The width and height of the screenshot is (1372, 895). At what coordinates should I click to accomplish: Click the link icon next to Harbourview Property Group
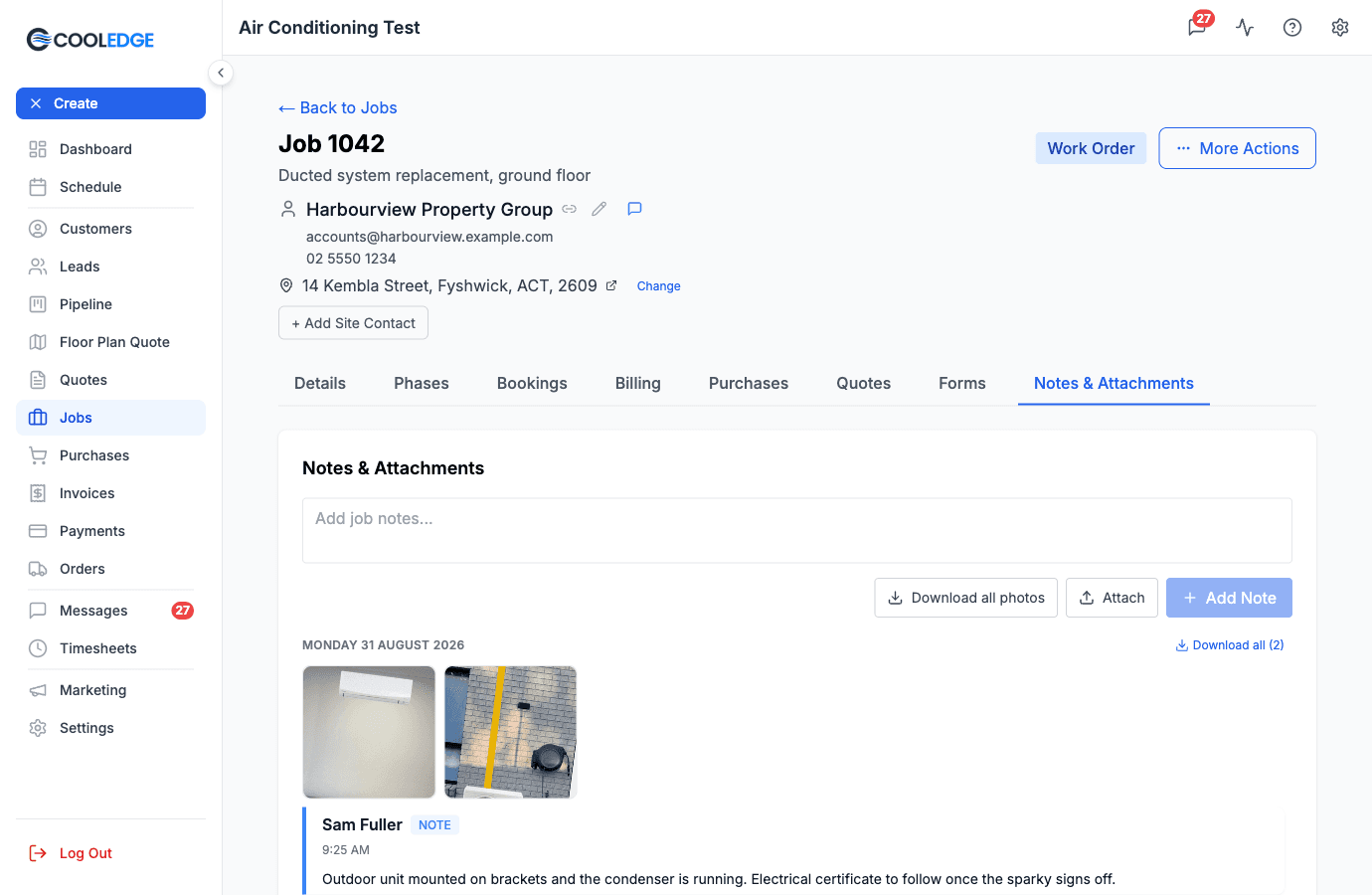[x=570, y=209]
